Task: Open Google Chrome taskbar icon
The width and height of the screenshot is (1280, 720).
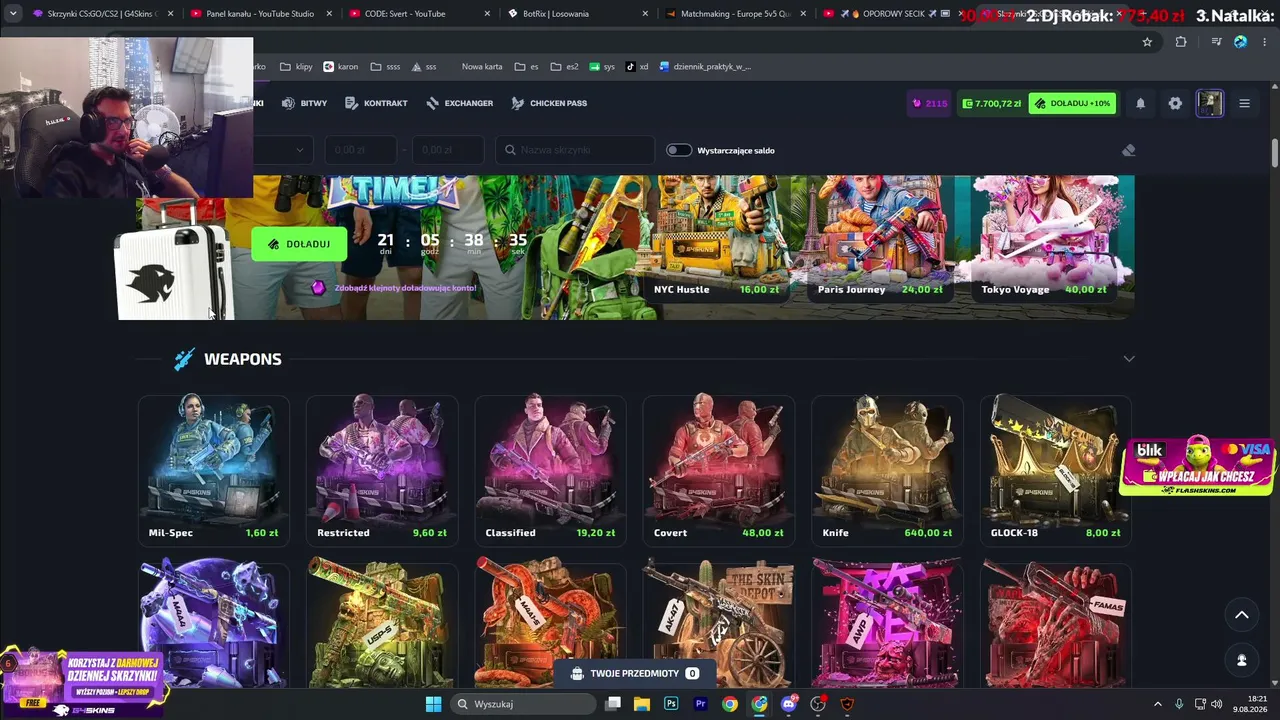Action: (730, 704)
